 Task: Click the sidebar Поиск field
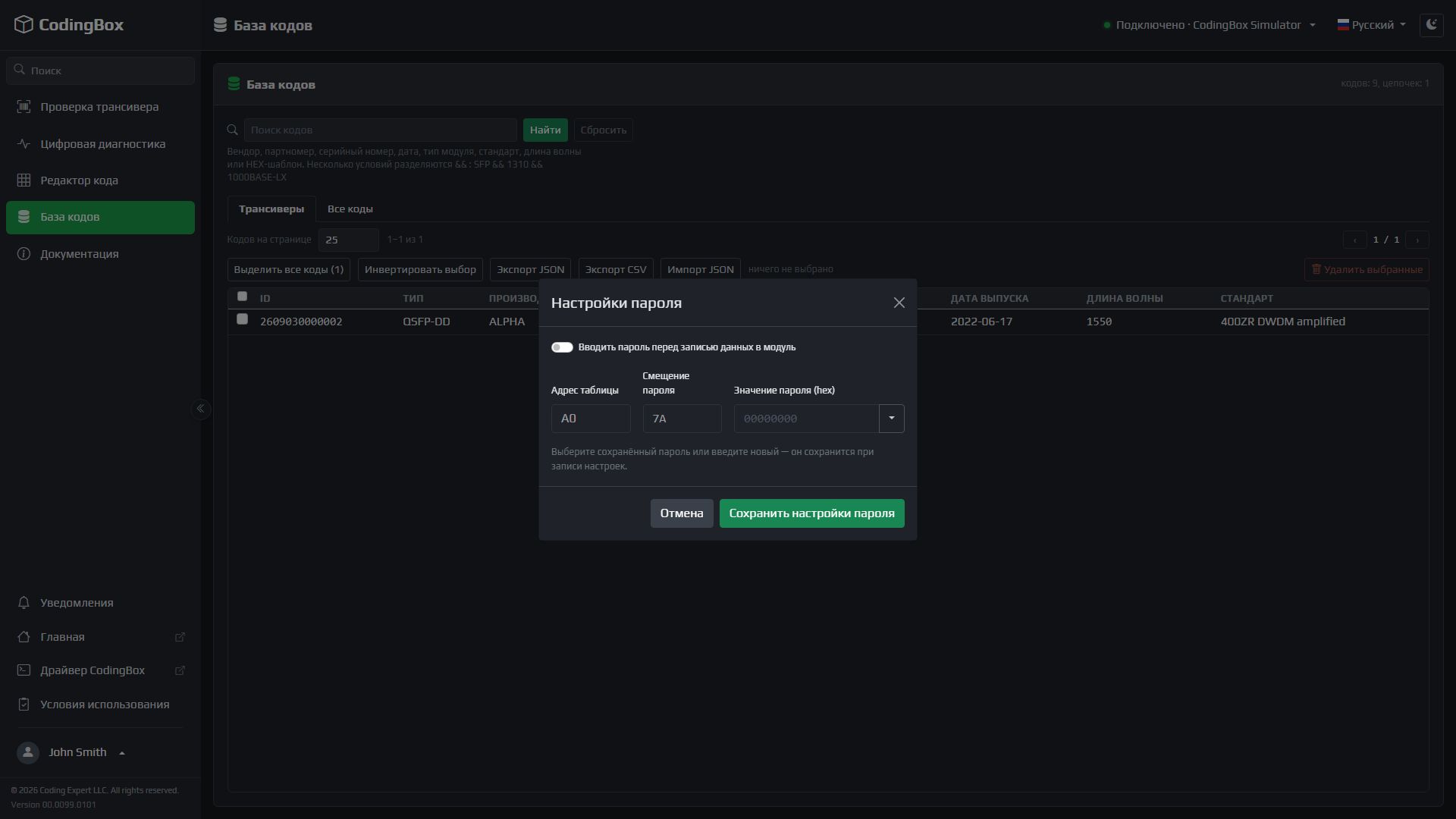[100, 71]
